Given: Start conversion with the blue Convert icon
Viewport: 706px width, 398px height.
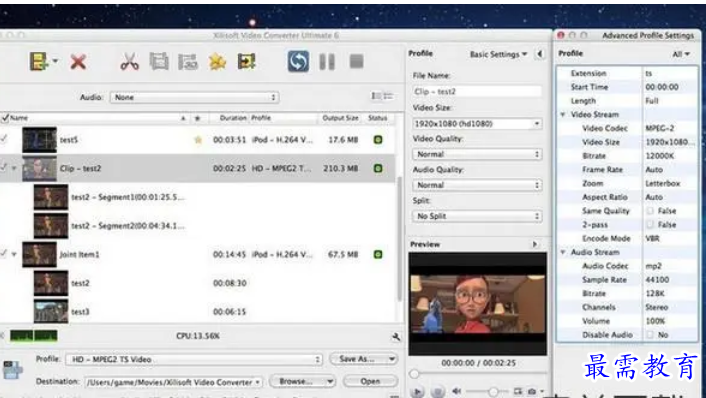Looking at the screenshot, I should coord(298,61).
